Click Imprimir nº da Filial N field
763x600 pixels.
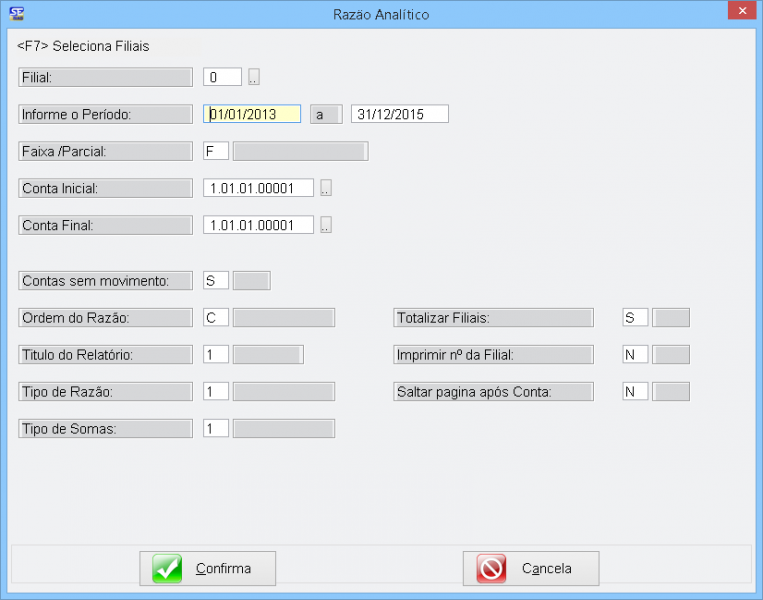[635, 355]
